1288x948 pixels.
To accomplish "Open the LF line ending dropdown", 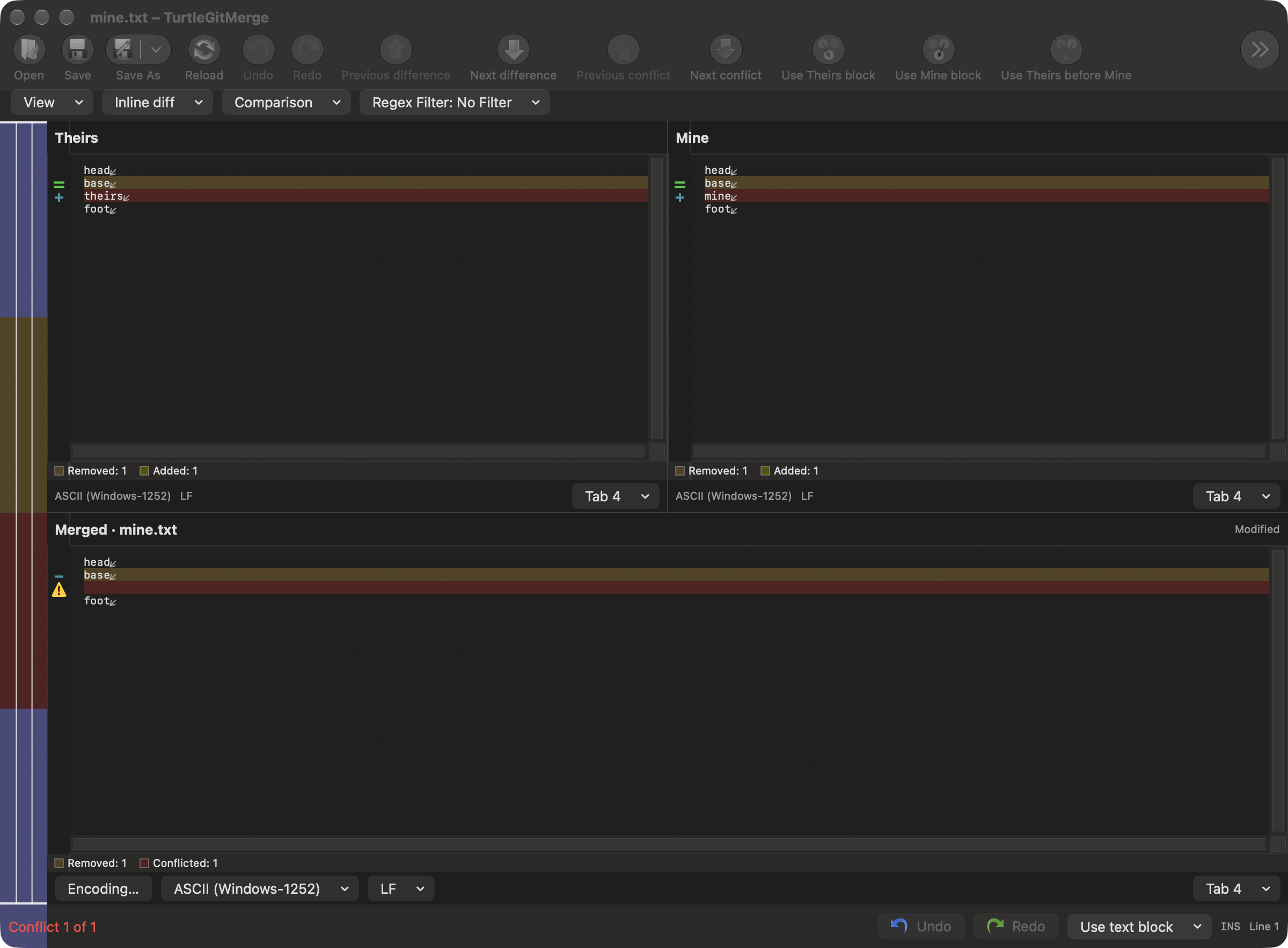I will [401, 889].
